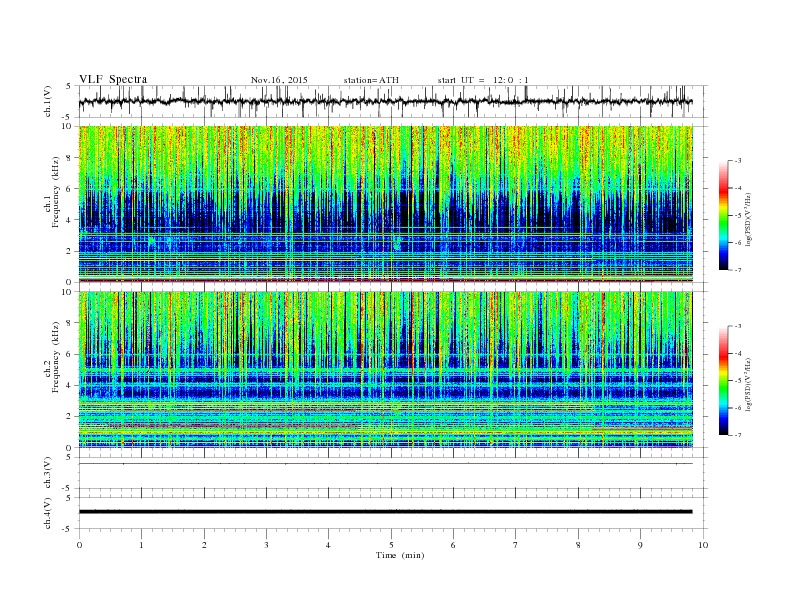Screen dimensions: 792x612
Task: Click the '-3' value on ch.1 colorbar
Action: click(x=738, y=161)
